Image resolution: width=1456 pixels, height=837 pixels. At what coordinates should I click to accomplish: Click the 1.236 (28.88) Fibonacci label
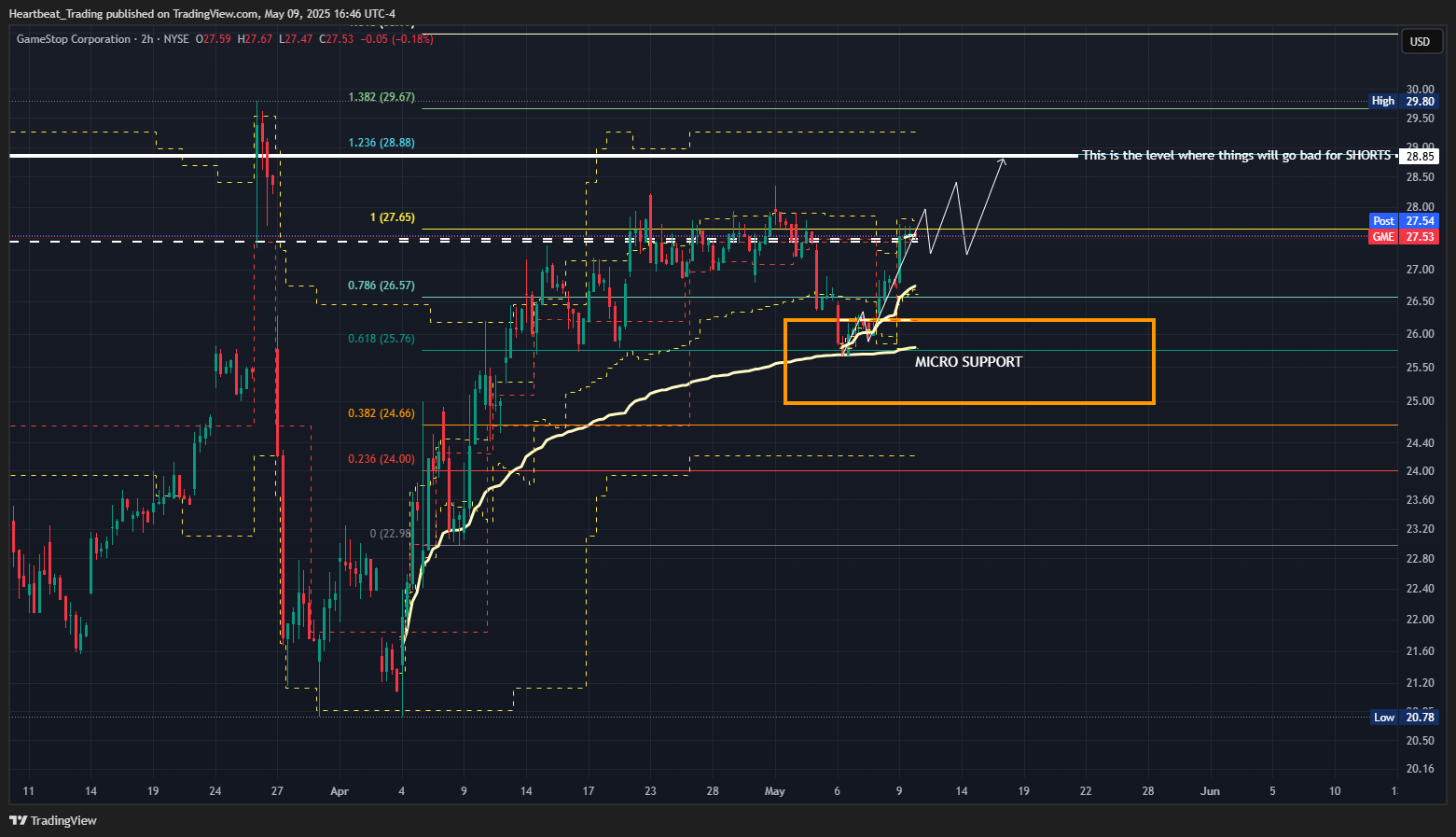point(381,143)
